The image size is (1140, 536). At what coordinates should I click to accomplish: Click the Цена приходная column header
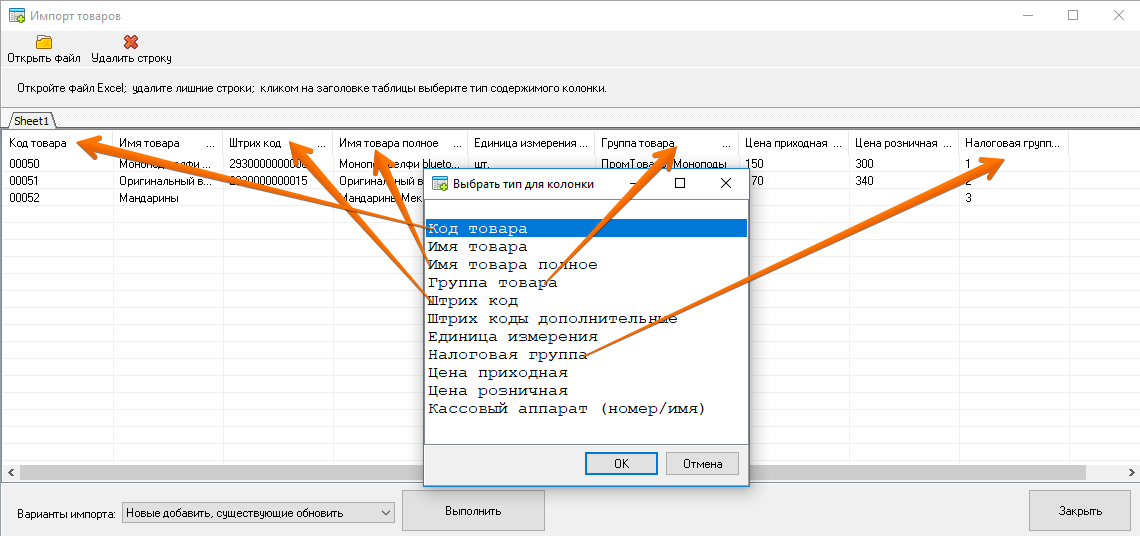(794, 143)
